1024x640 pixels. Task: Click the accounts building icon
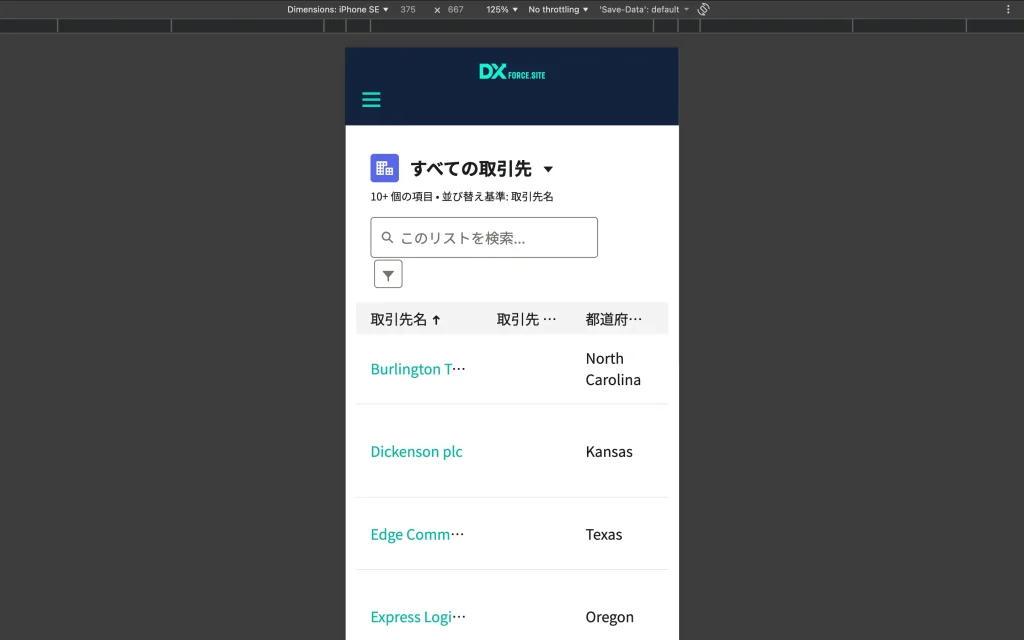(x=384, y=168)
